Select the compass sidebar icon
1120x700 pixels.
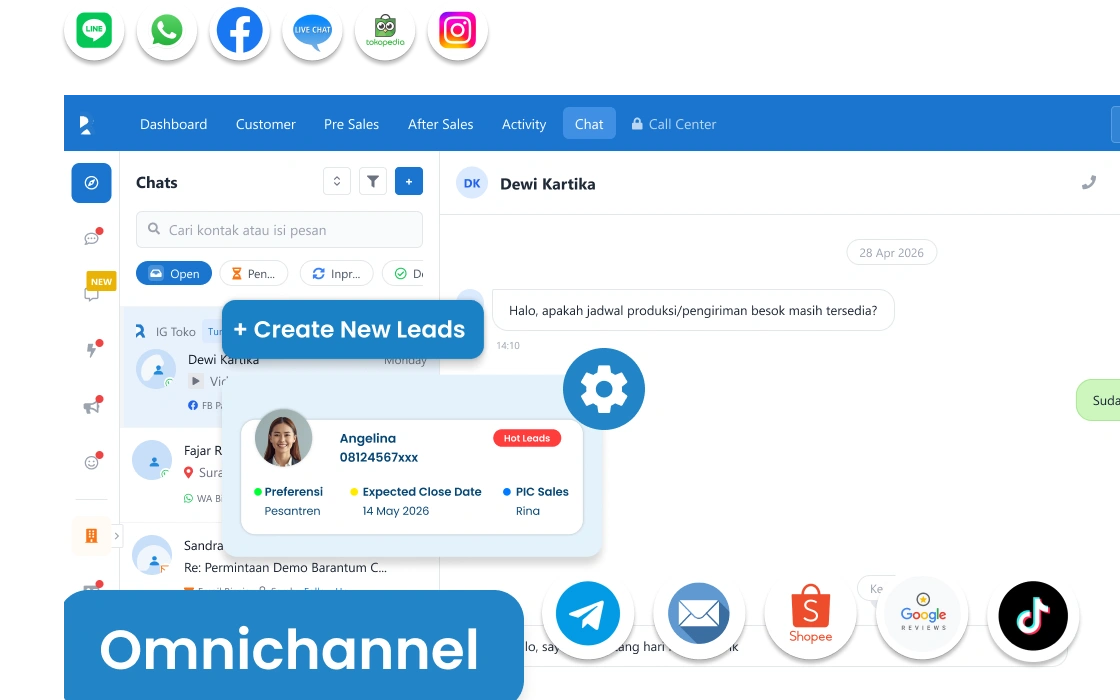(x=91, y=183)
